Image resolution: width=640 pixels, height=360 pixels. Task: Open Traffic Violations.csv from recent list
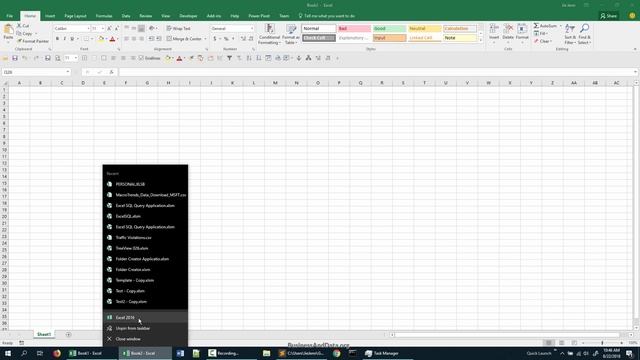point(145,238)
